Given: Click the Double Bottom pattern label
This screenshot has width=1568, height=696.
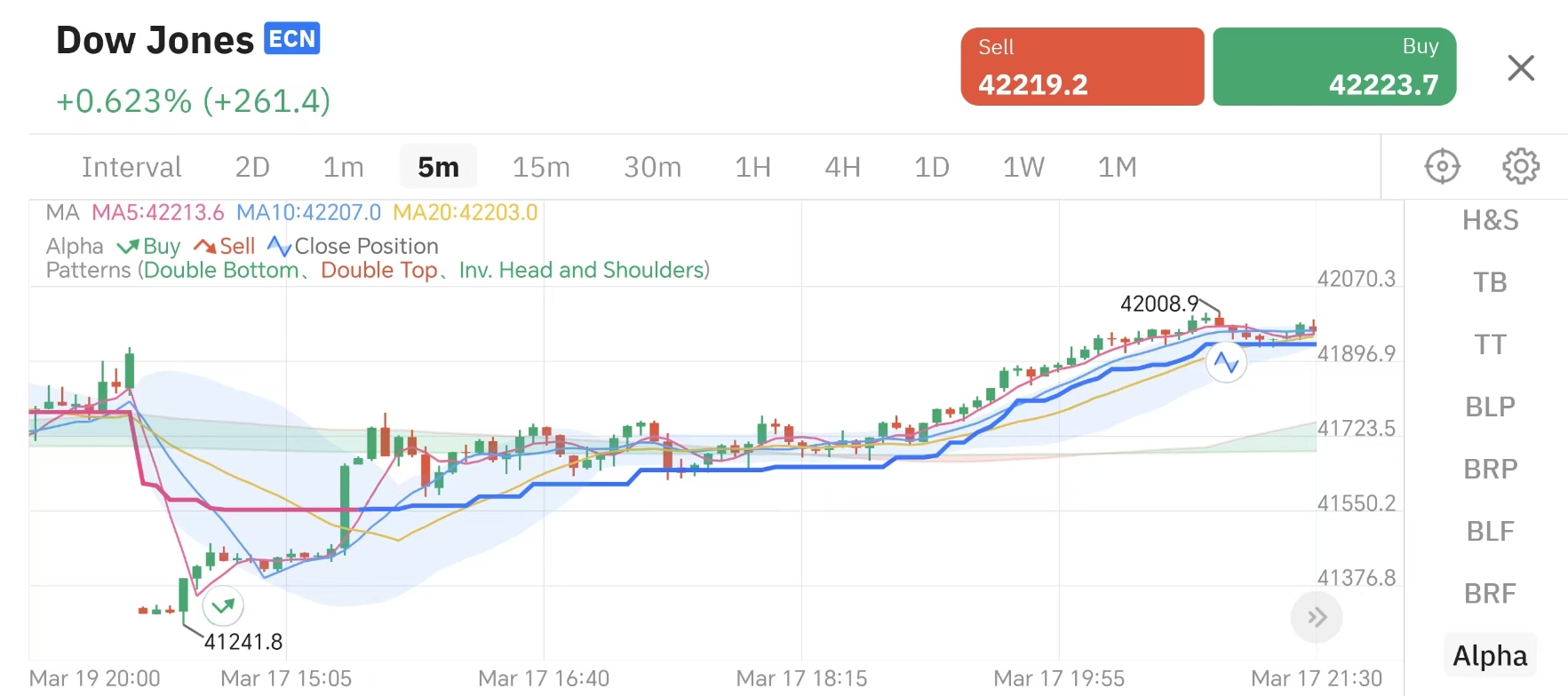Looking at the screenshot, I should click(x=221, y=270).
